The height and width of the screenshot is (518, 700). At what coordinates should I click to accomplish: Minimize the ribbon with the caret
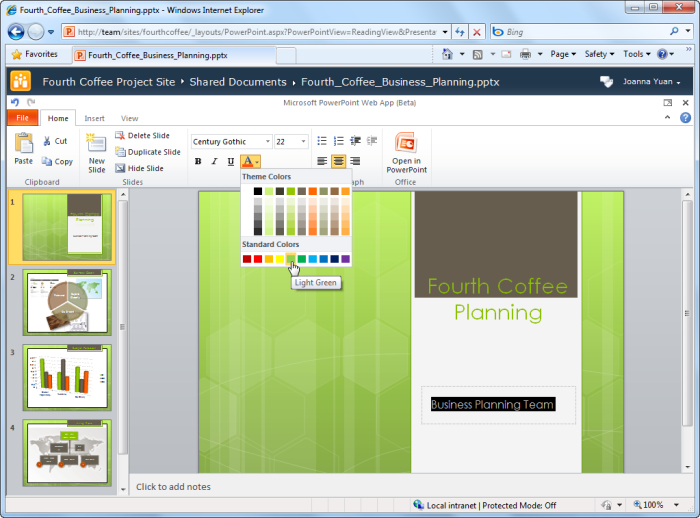tap(667, 117)
